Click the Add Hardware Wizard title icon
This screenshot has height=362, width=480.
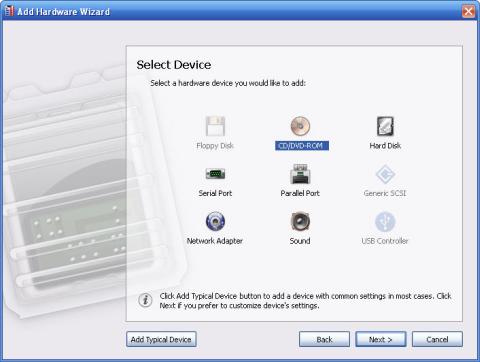point(9,11)
